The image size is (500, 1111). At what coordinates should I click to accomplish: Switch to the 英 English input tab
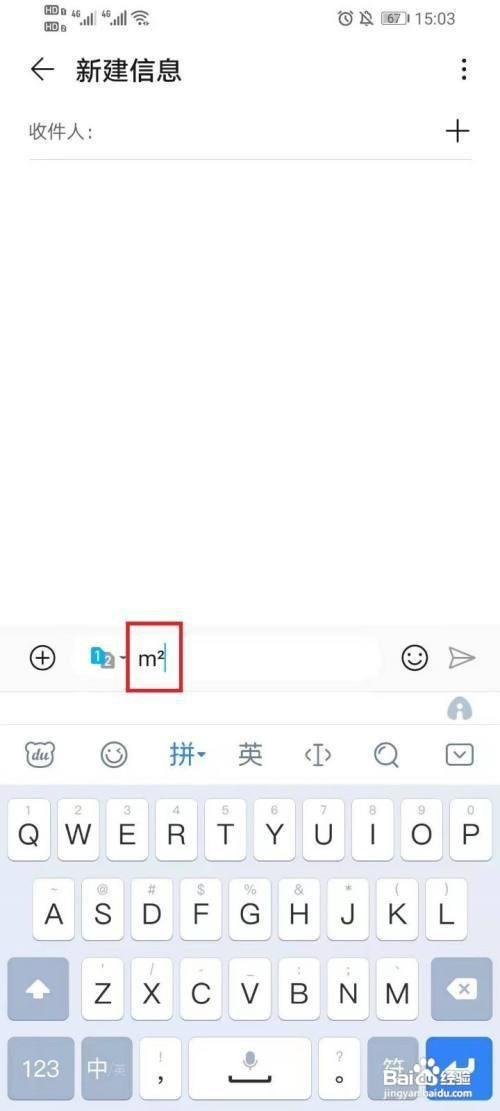point(250,755)
